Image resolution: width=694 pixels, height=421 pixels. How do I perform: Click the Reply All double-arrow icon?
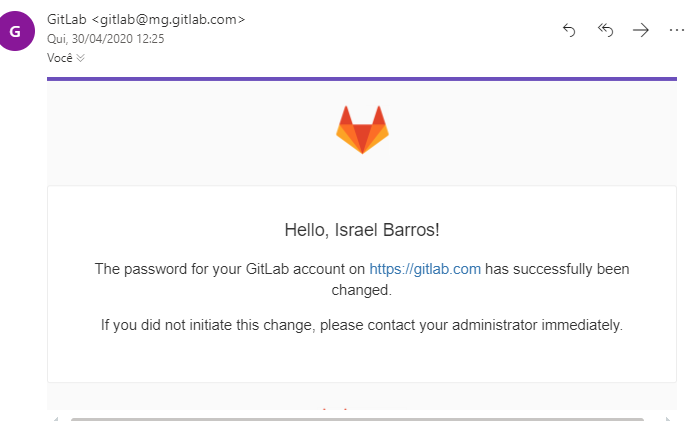(605, 30)
